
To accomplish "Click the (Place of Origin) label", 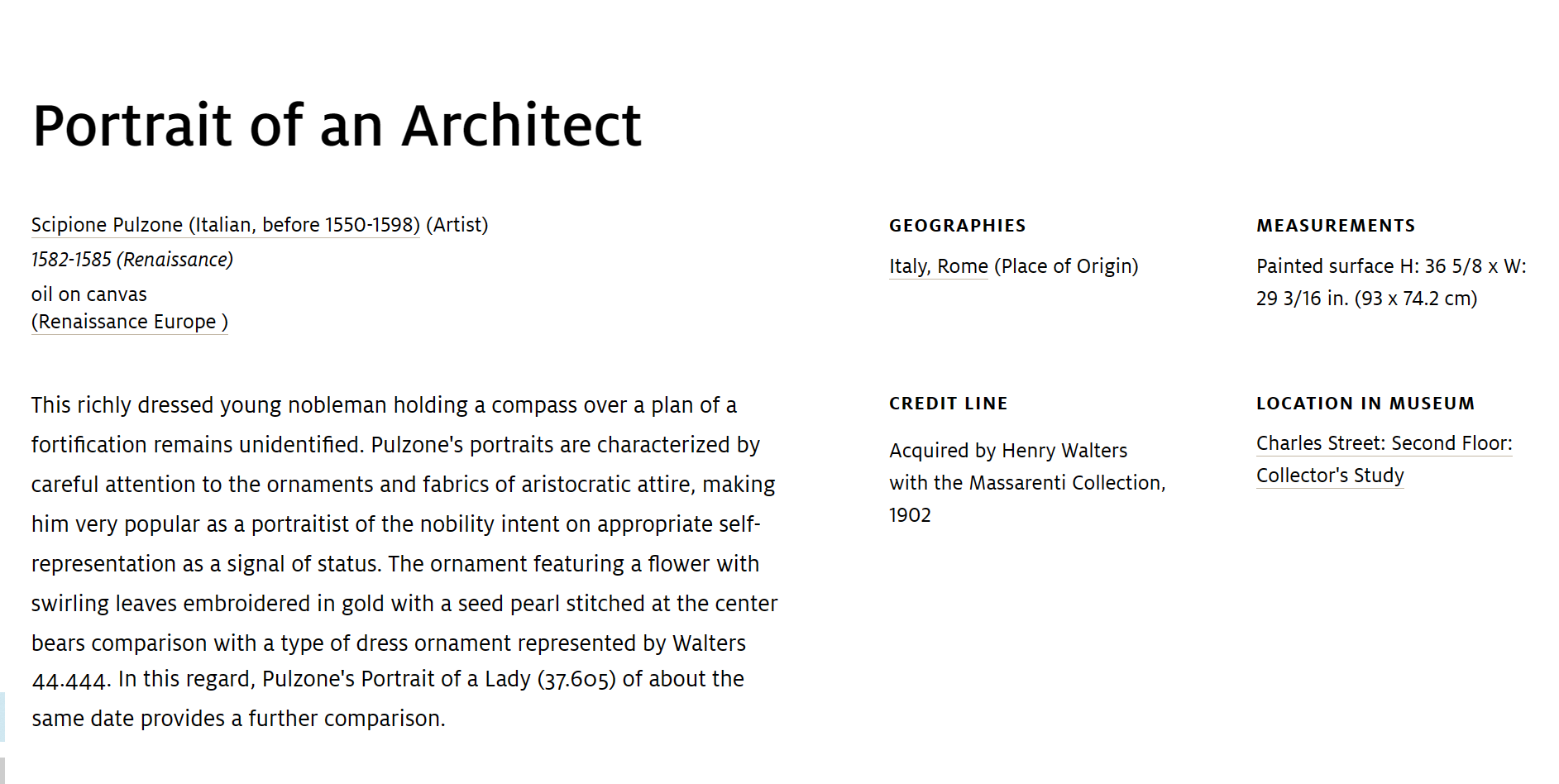I will [x=1066, y=266].
